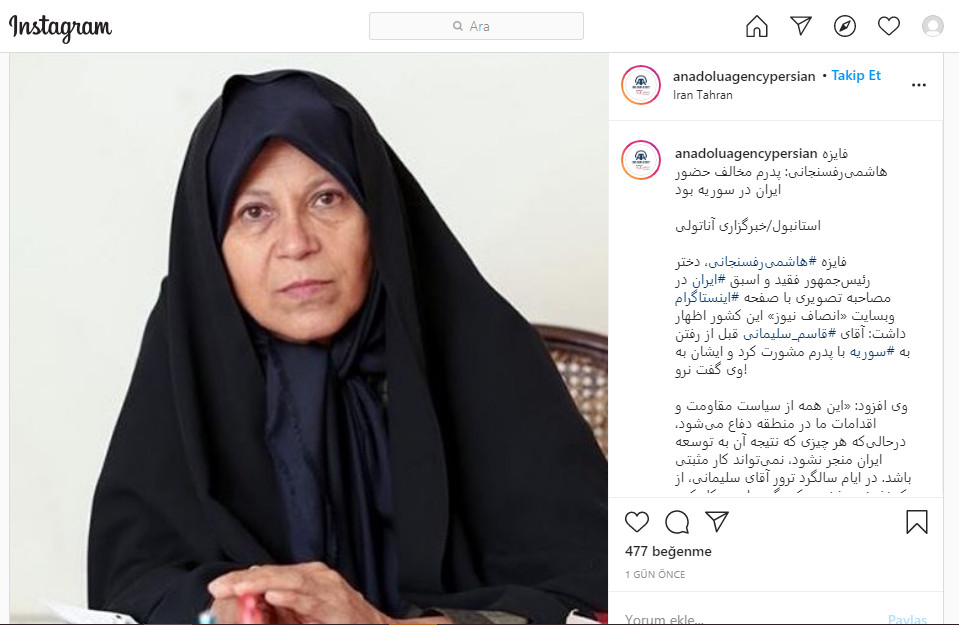Click the header profile picture of anadoluagencypersian

click(x=641, y=85)
